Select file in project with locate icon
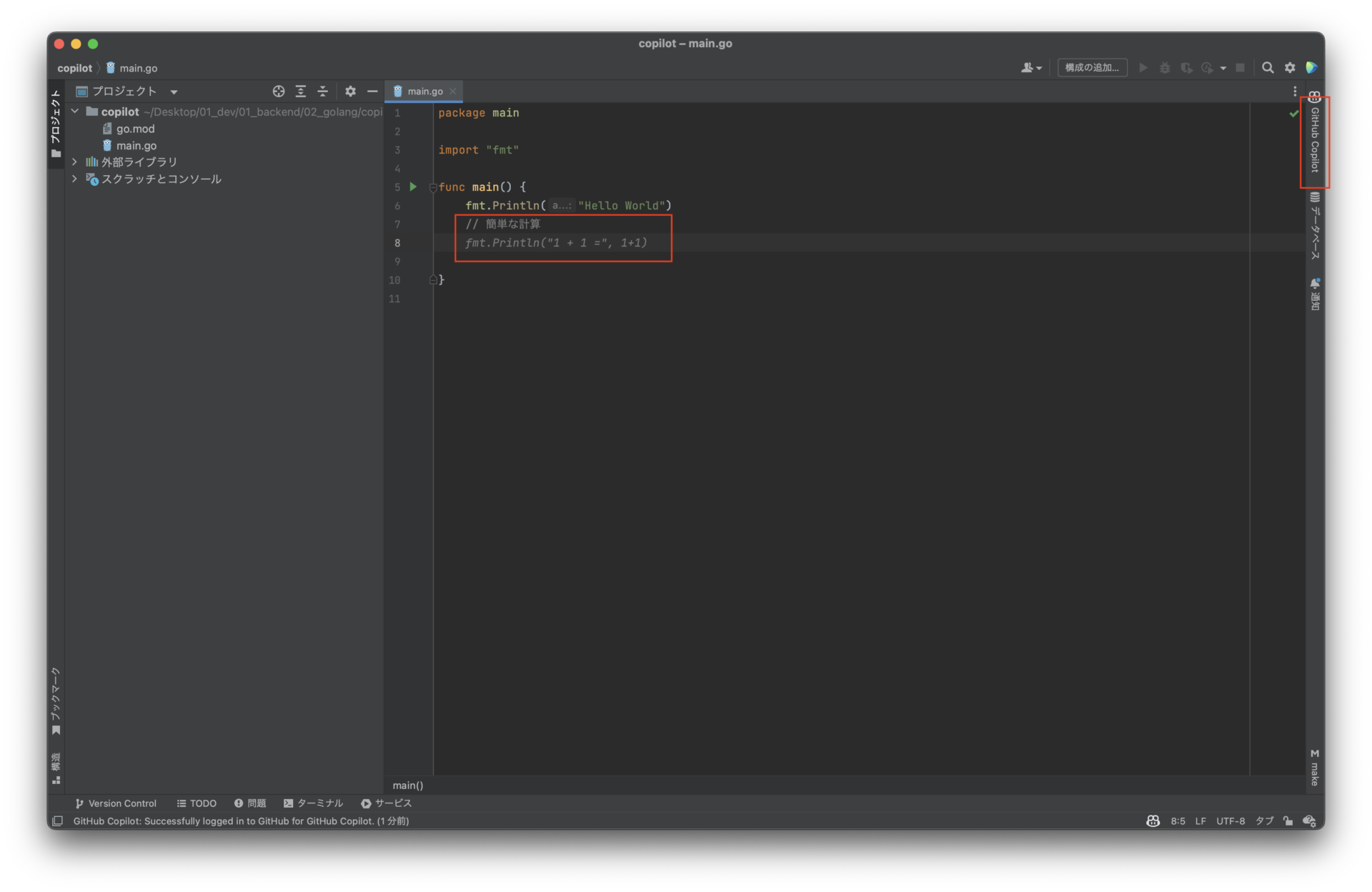Viewport: 1372px width, 892px height. pos(278,91)
